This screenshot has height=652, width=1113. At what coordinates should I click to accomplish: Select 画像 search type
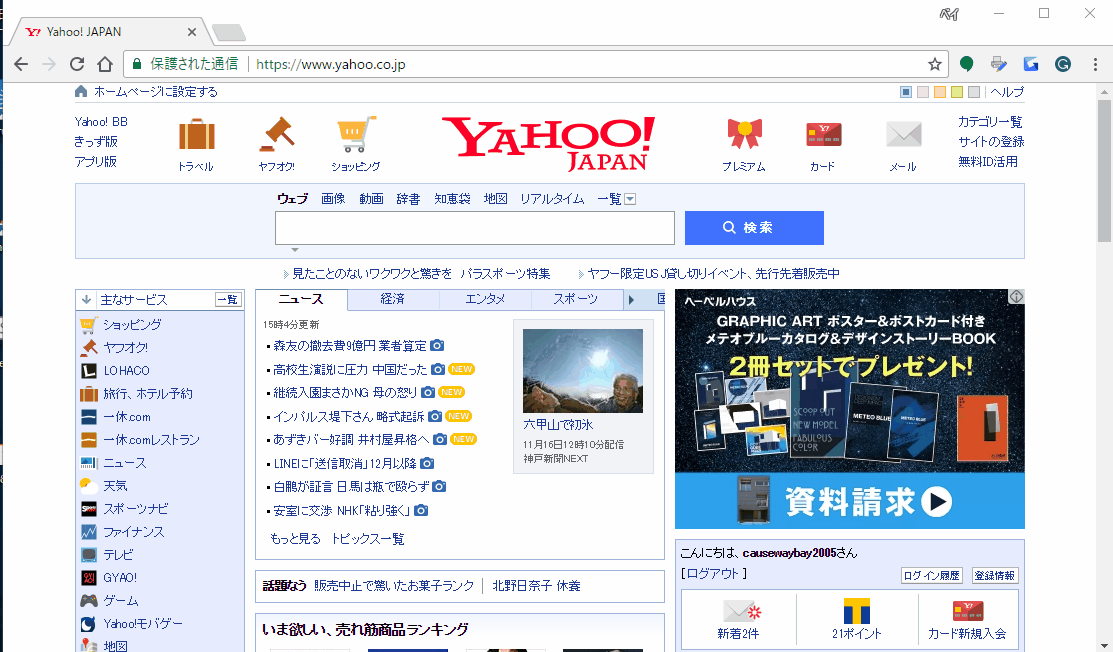[x=333, y=199]
